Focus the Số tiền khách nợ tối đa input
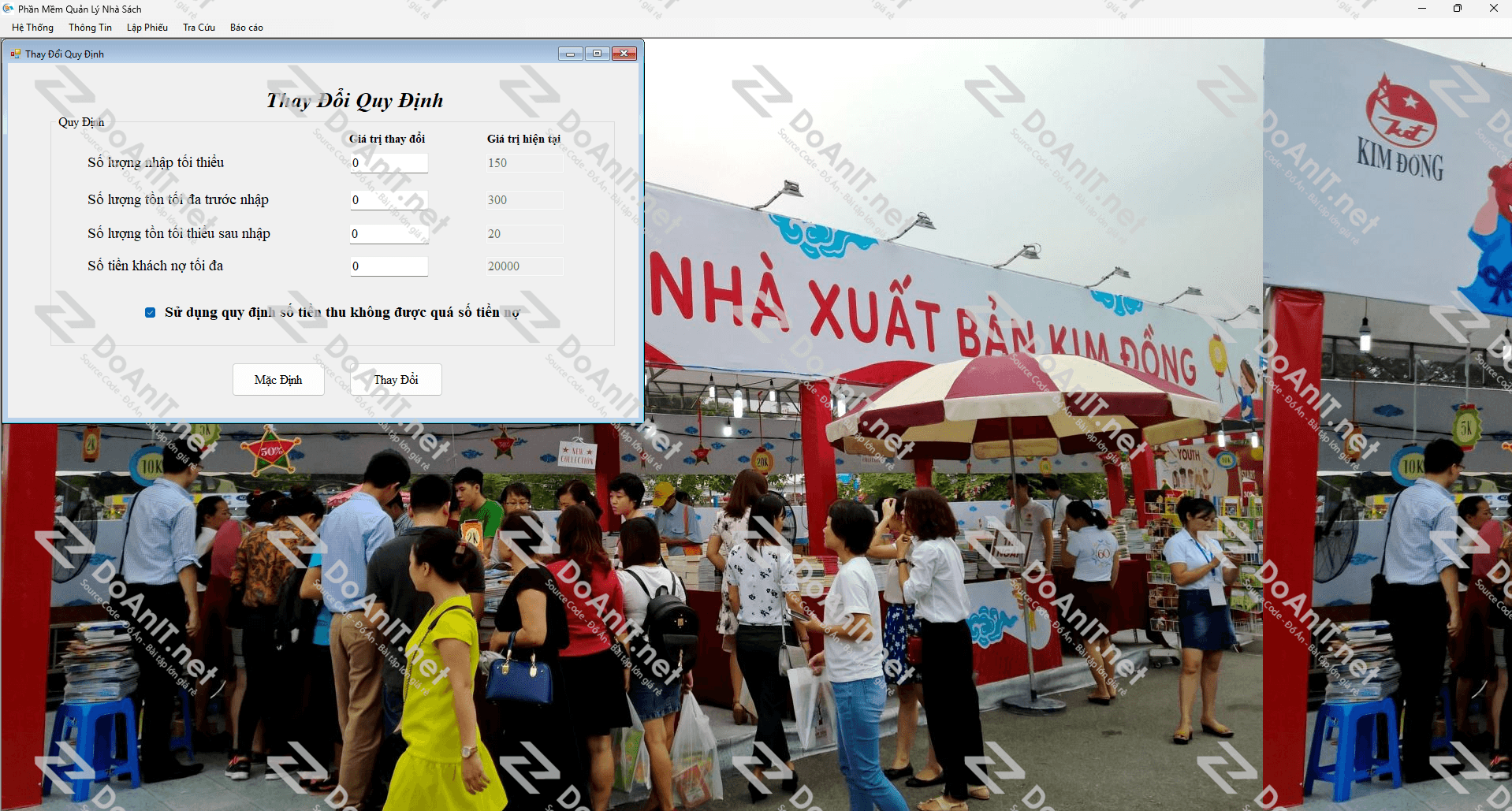1512x811 pixels. tap(389, 266)
